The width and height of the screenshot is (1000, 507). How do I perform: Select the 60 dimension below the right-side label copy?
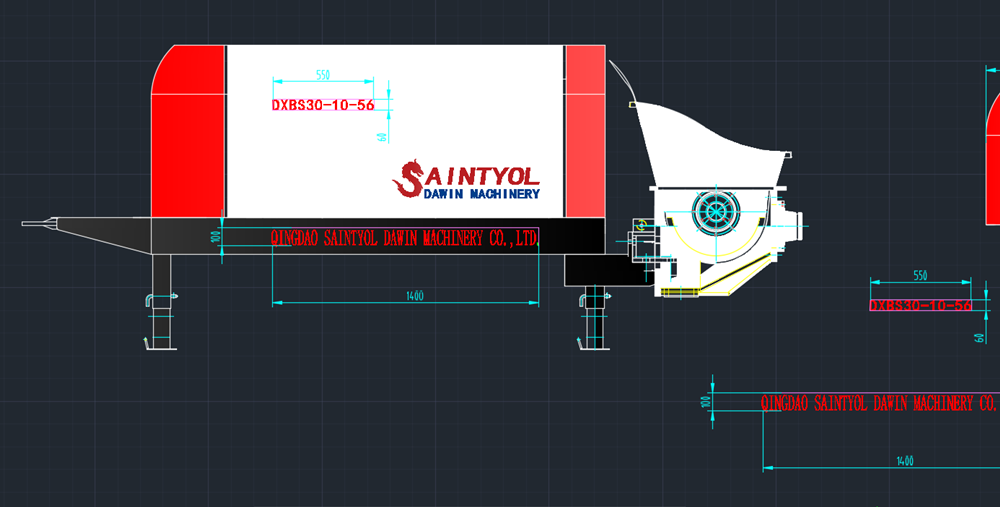tap(980, 337)
